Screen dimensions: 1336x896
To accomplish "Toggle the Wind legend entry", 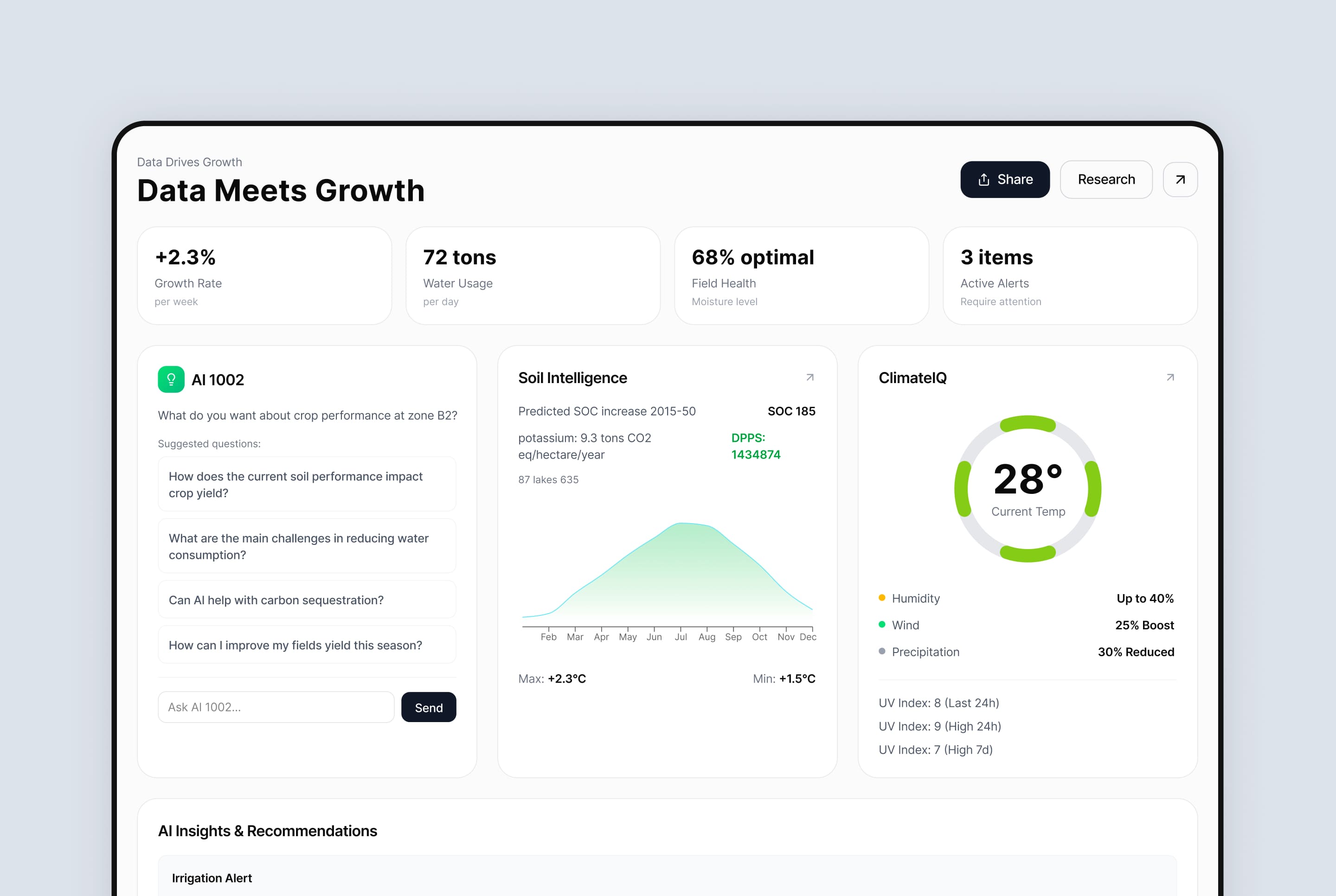I will pyautogui.click(x=905, y=625).
